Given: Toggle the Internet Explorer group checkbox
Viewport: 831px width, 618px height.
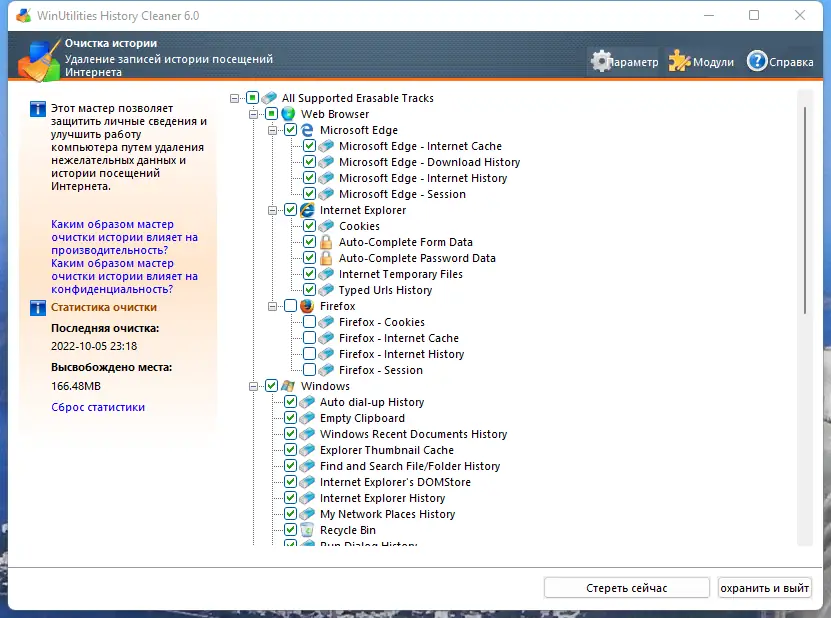Looking at the screenshot, I should pos(290,210).
